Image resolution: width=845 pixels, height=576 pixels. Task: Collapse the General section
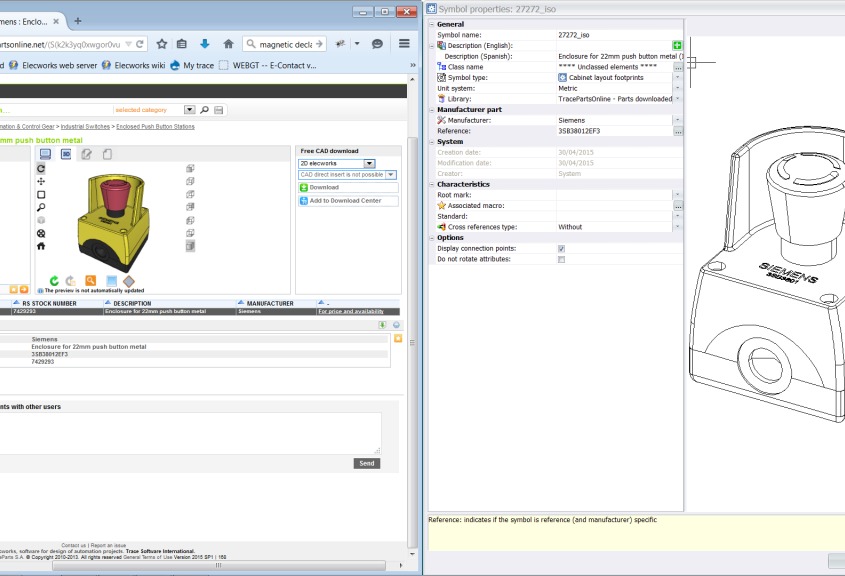point(432,24)
